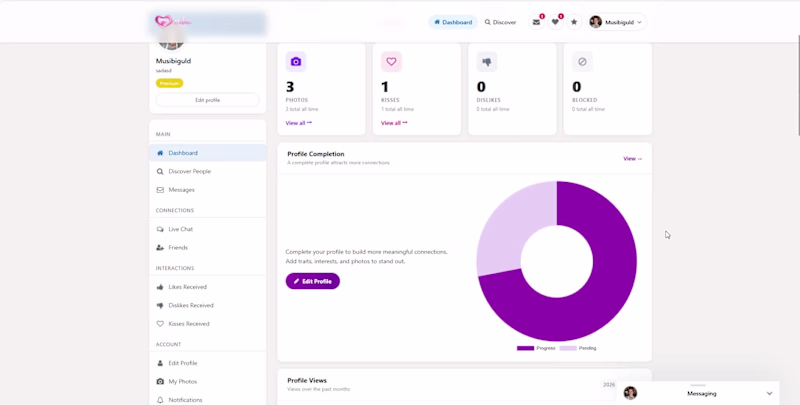Click the Profile Views heading

point(307,381)
